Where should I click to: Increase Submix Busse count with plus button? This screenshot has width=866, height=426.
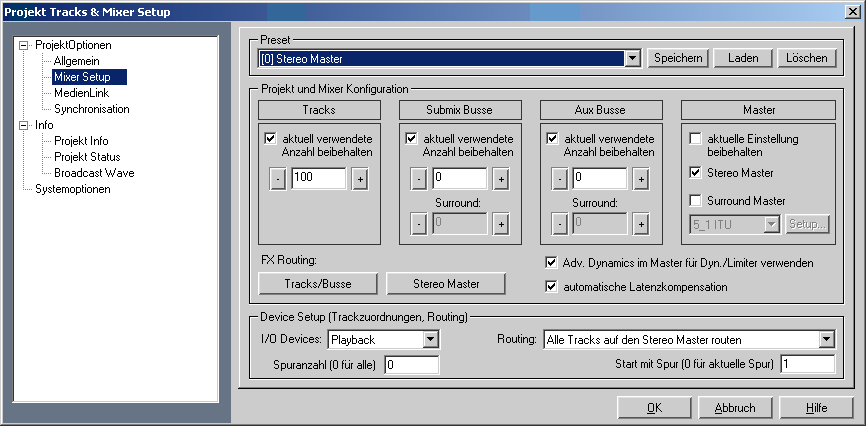coord(500,179)
